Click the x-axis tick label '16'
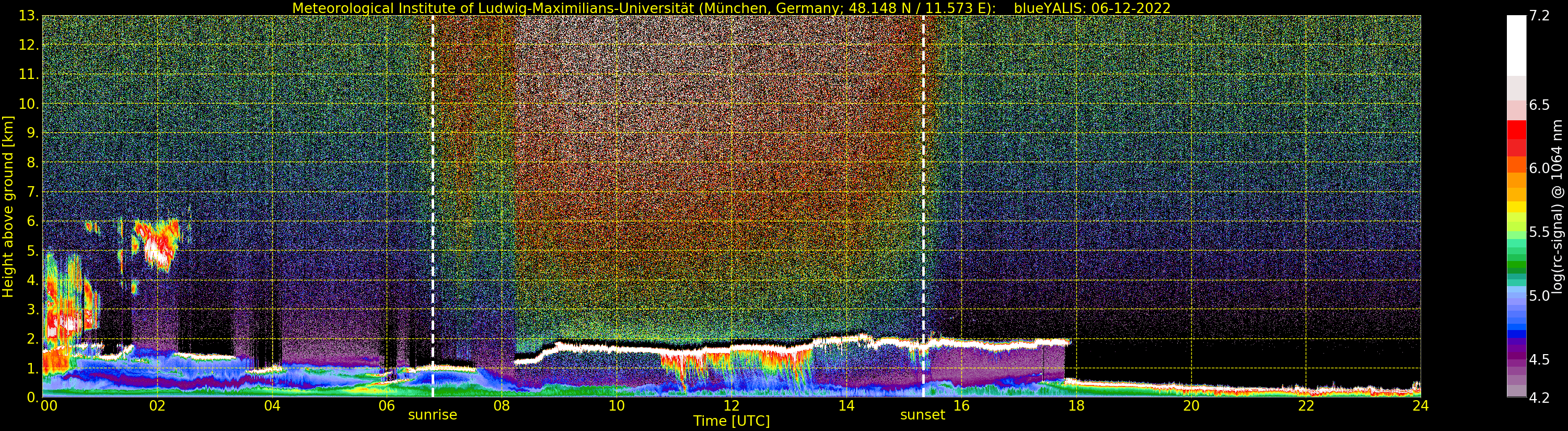1568x431 pixels. pyautogui.click(x=961, y=406)
